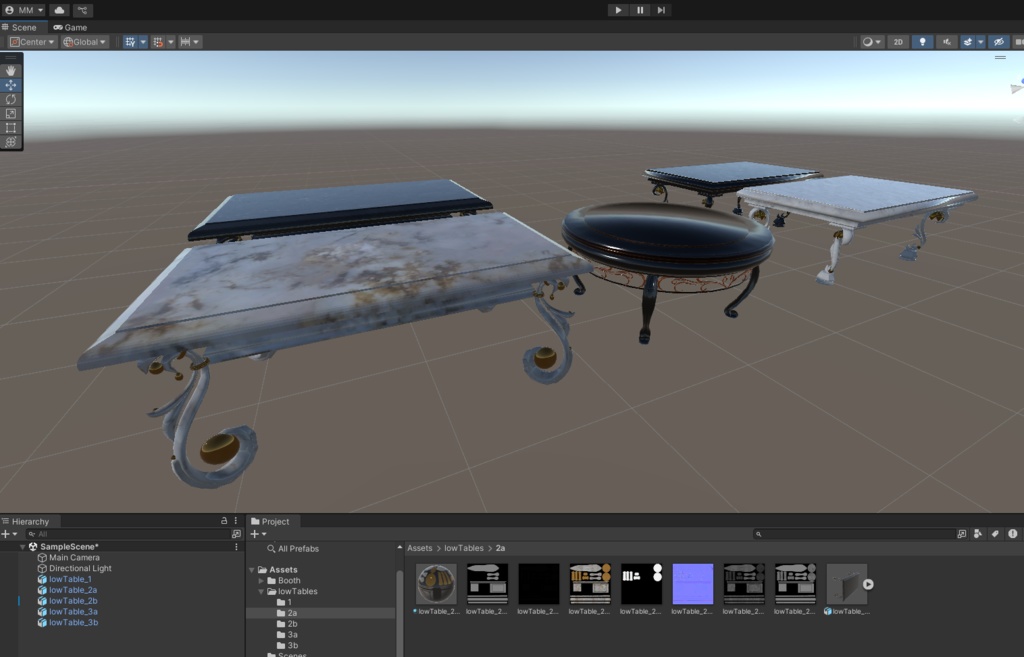Click lowTables in the breadcrumb path
This screenshot has width=1024, height=657.
(464, 548)
